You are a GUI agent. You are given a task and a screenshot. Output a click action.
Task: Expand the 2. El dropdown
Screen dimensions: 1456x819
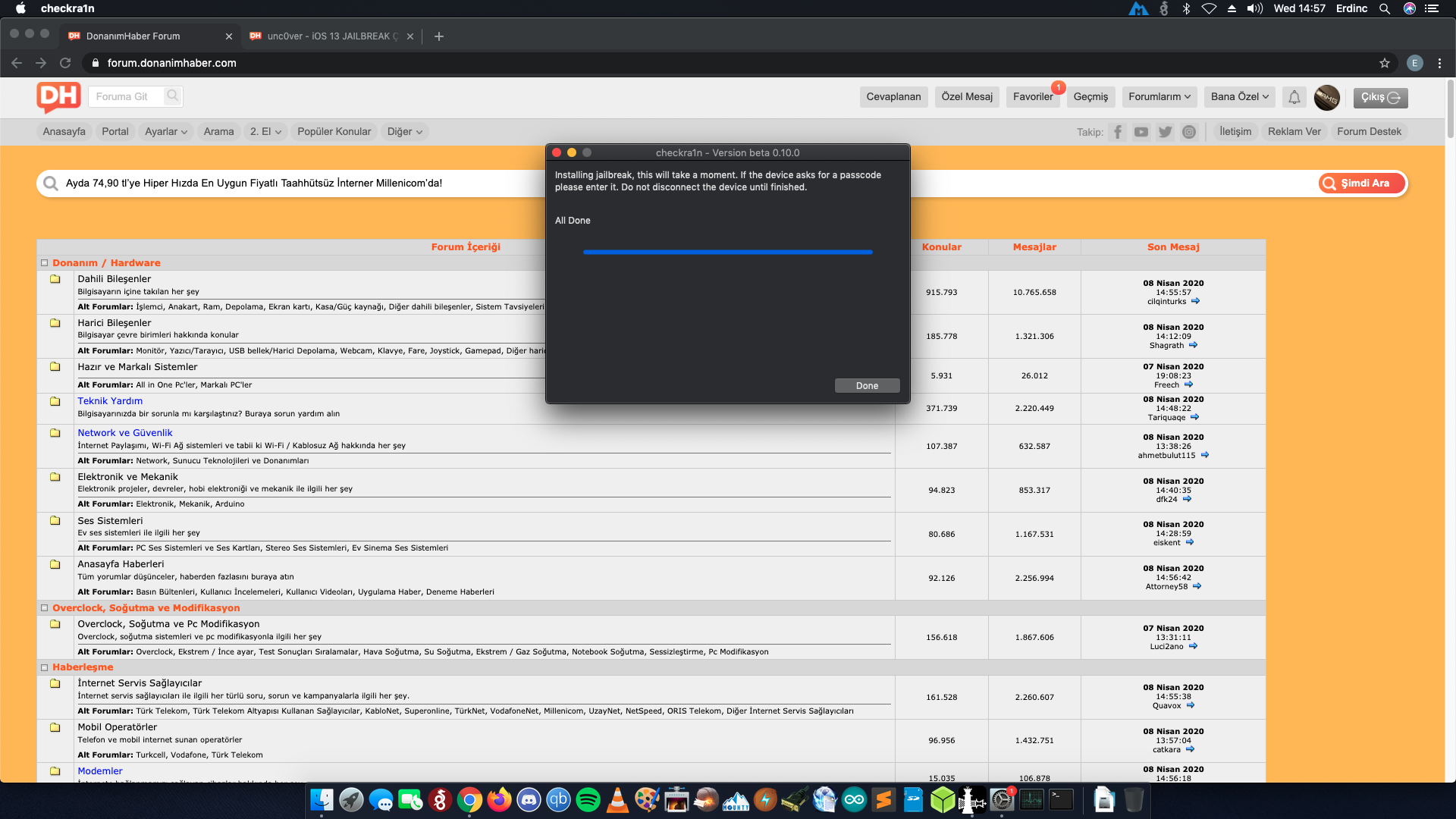click(265, 132)
